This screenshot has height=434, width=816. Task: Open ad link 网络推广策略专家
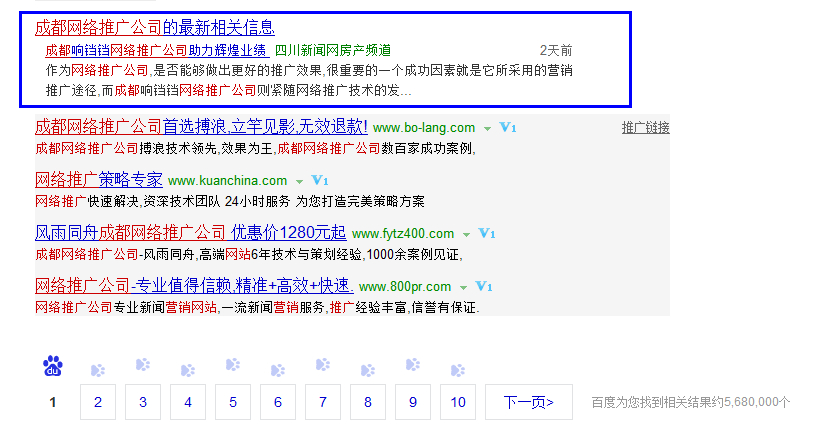tap(99, 180)
